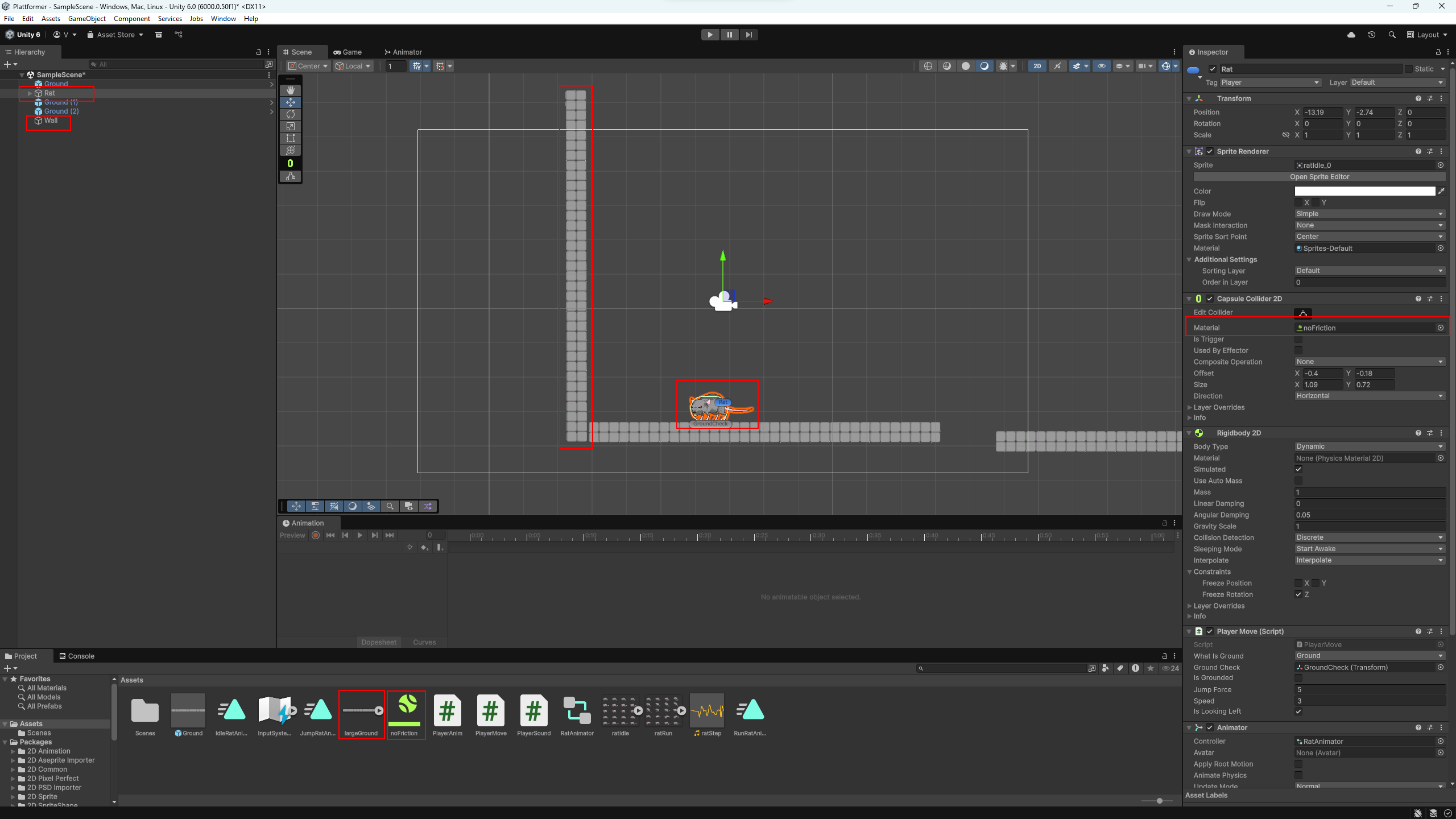
Task: Click the animation record button
Action: (316, 535)
